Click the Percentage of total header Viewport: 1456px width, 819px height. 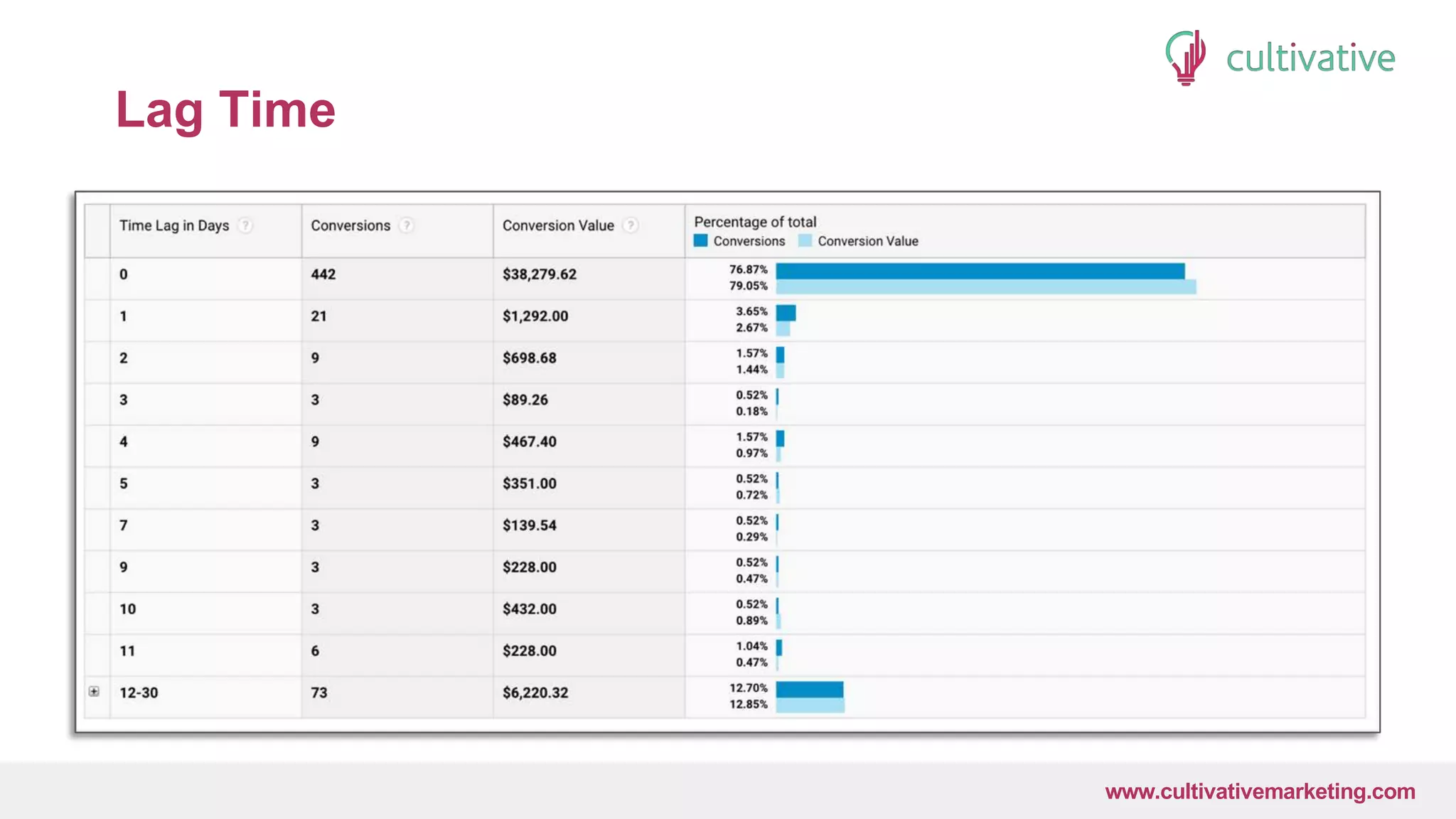pyautogui.click(x=755, y=222)
